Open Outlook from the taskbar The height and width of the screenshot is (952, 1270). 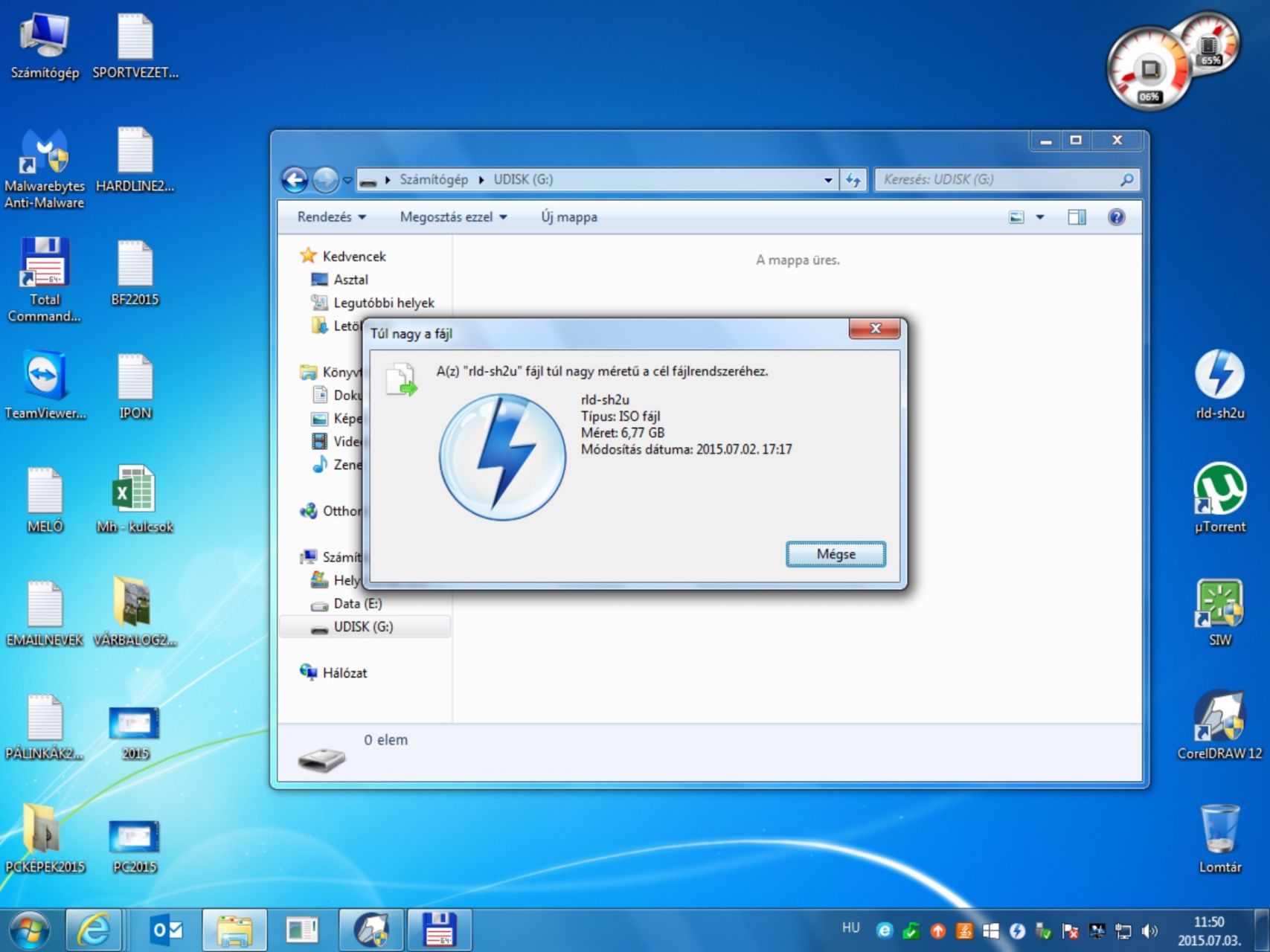pyautogui.click(x=167, y=930)
